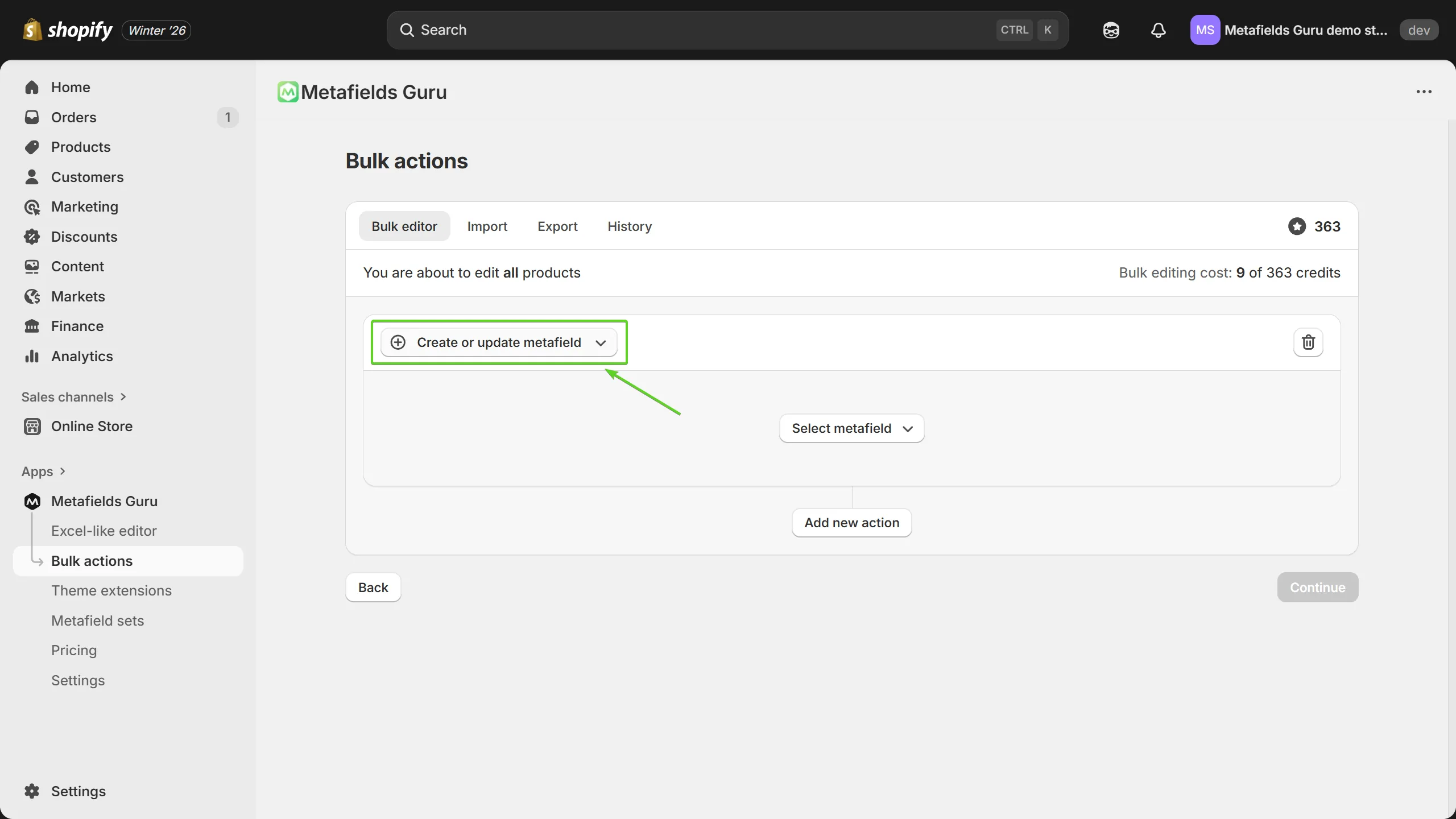This screenshot has height=819, width=1456.
Task: Open the notifications bell
Action: click(1158, 30)
